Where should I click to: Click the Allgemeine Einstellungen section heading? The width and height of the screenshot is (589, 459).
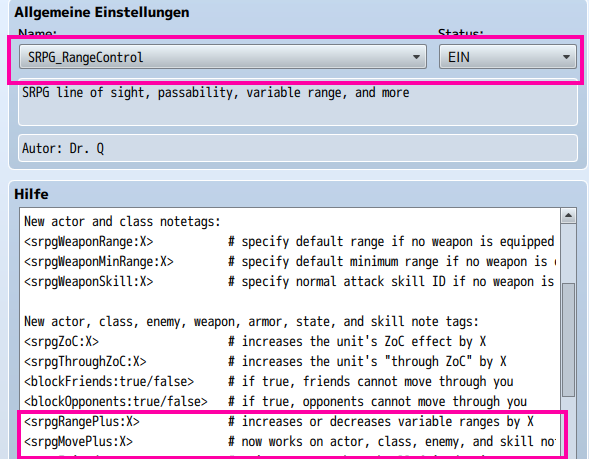102,12
